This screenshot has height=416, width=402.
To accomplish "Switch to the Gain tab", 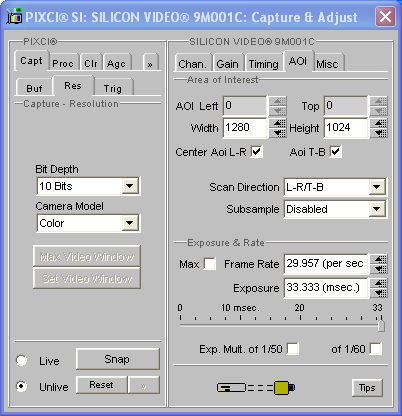I will point(227,63).
